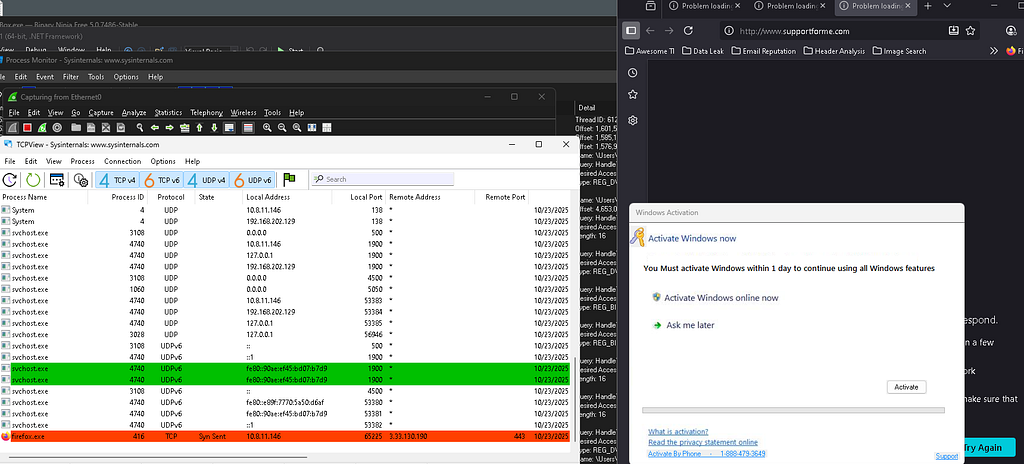Viewport: 1024px width, 464px height.
Task: Open Statistics menu in Wireshark
Action: point(168,112)
